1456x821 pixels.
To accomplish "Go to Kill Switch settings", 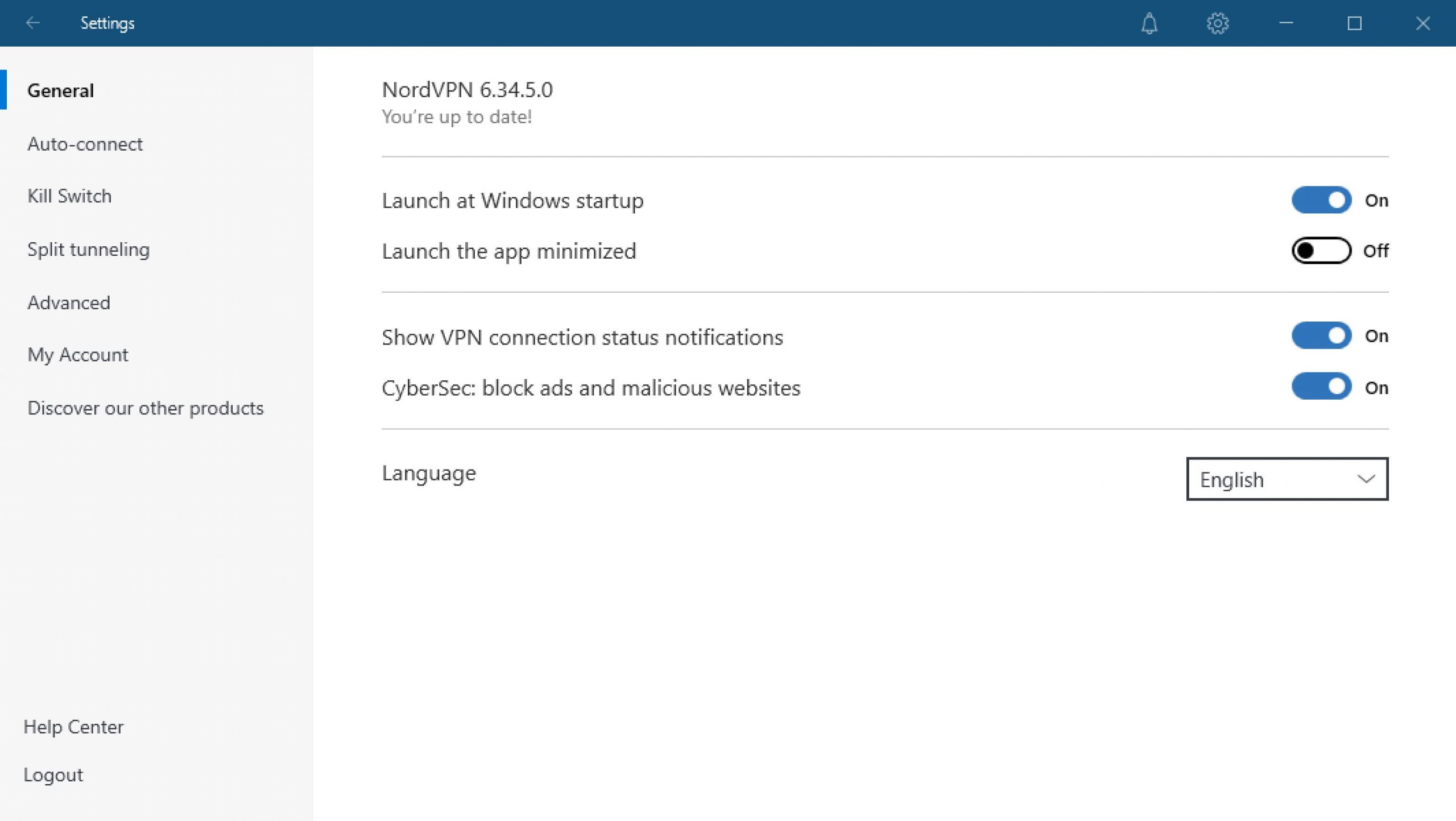I will point(69,196).
